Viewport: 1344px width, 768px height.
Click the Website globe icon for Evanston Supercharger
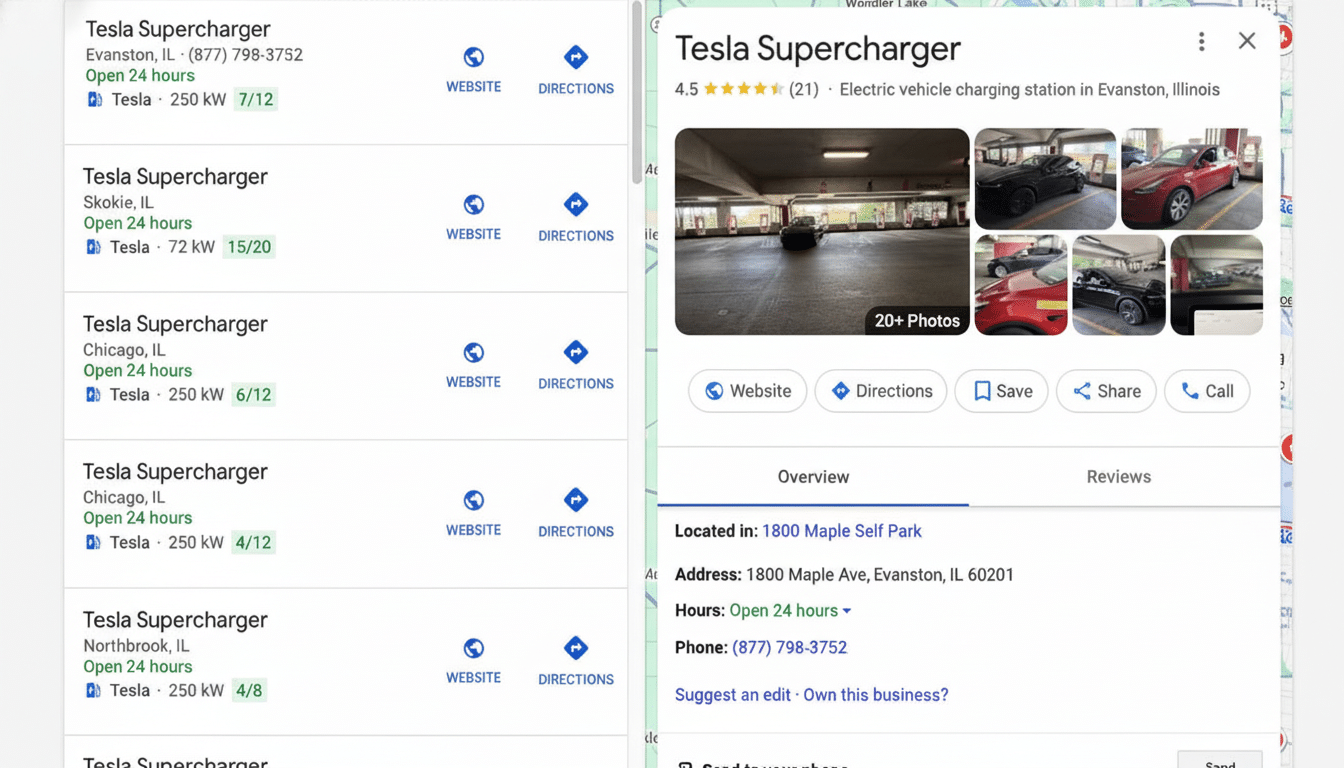pos(473,57)
